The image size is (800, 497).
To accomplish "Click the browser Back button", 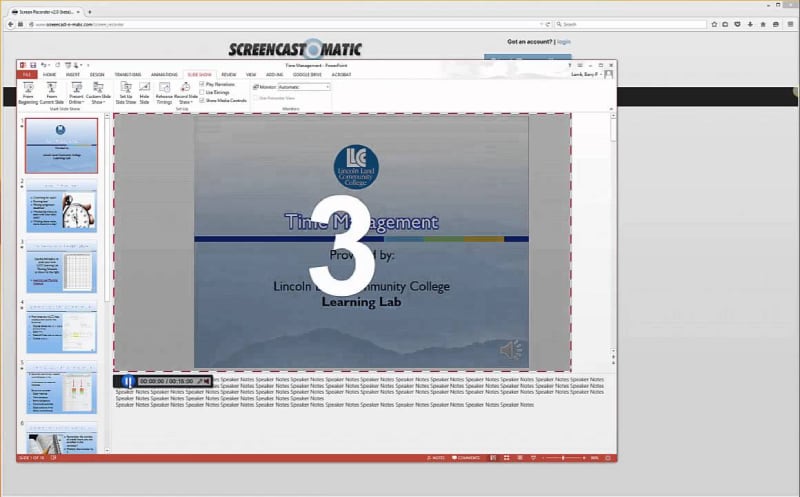I will pyautogui.click(x=10, y=24).
